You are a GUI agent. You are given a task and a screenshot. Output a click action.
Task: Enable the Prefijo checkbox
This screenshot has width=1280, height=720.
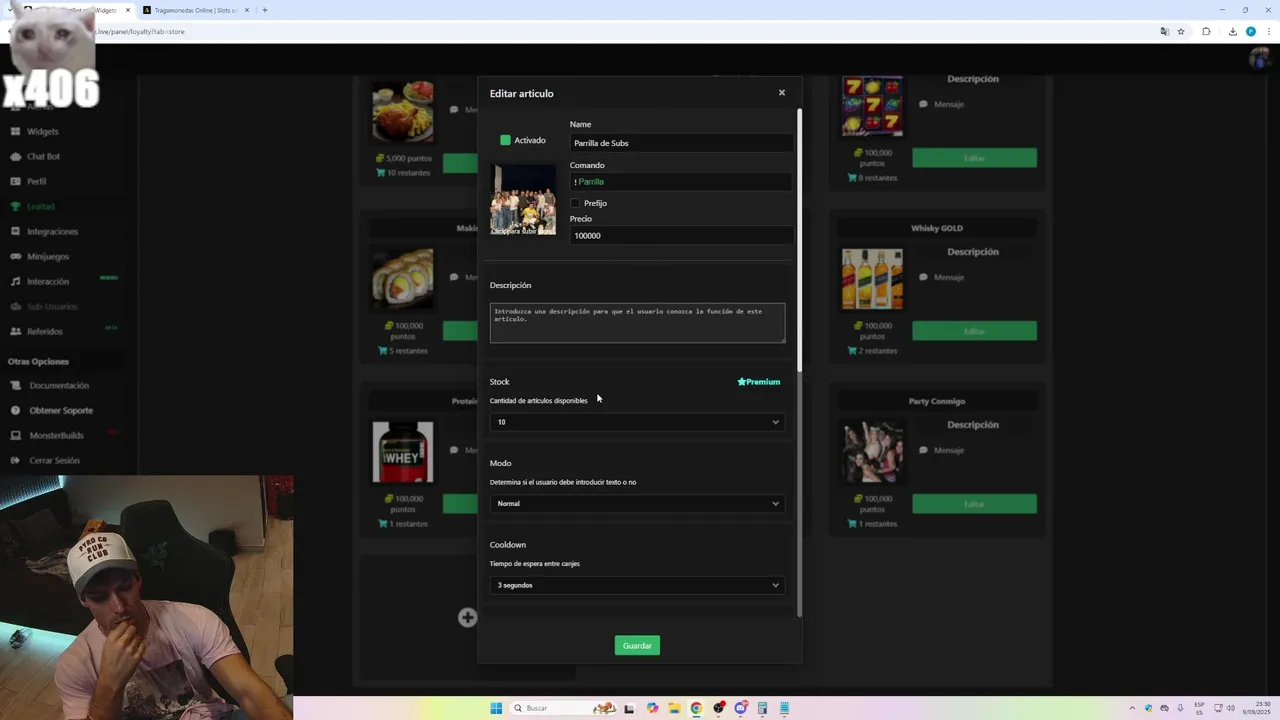pos(575,203)
